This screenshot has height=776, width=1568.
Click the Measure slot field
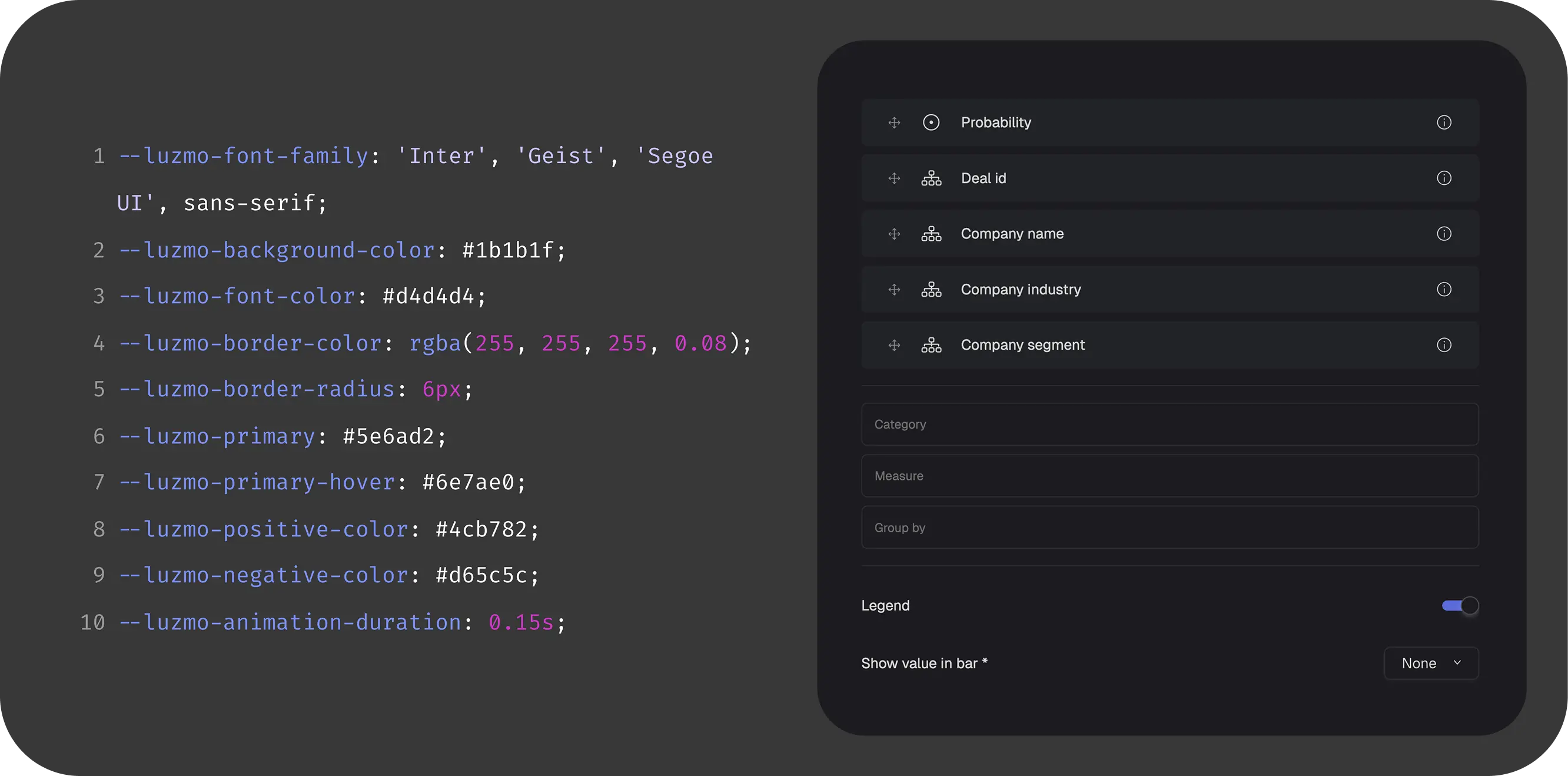tap(1170, 476)
